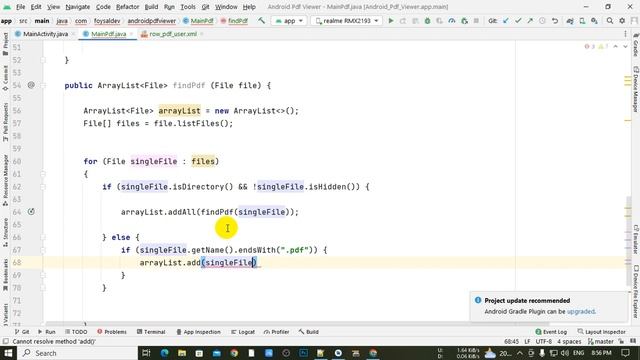Open the editor tabs options three-dot menu
Screen dimensions: 640x360
pos(625,34)
